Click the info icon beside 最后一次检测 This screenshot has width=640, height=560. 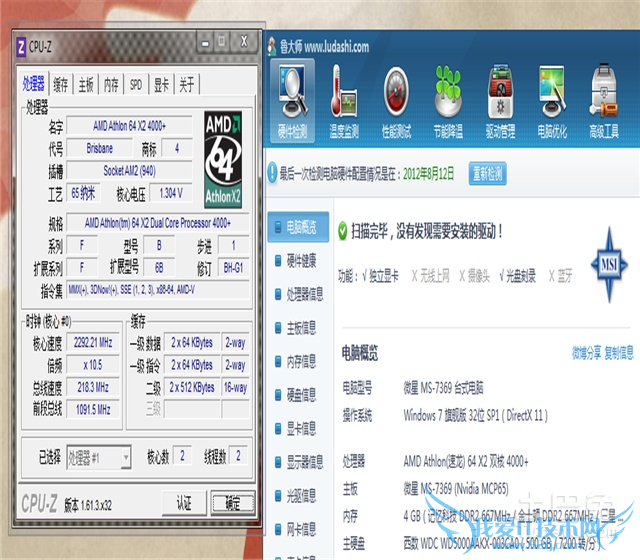pos(272,173)
